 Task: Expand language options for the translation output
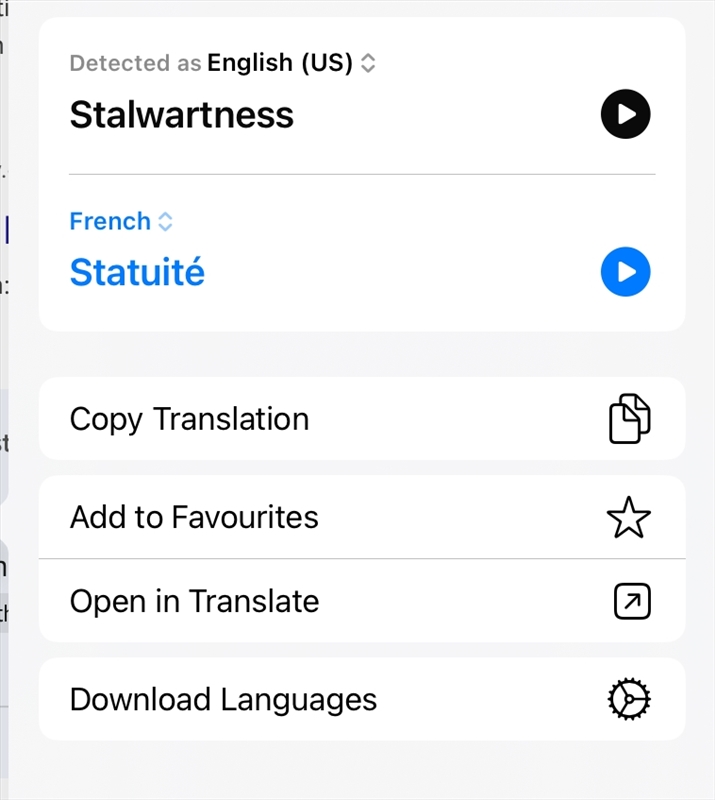[165, 221]
